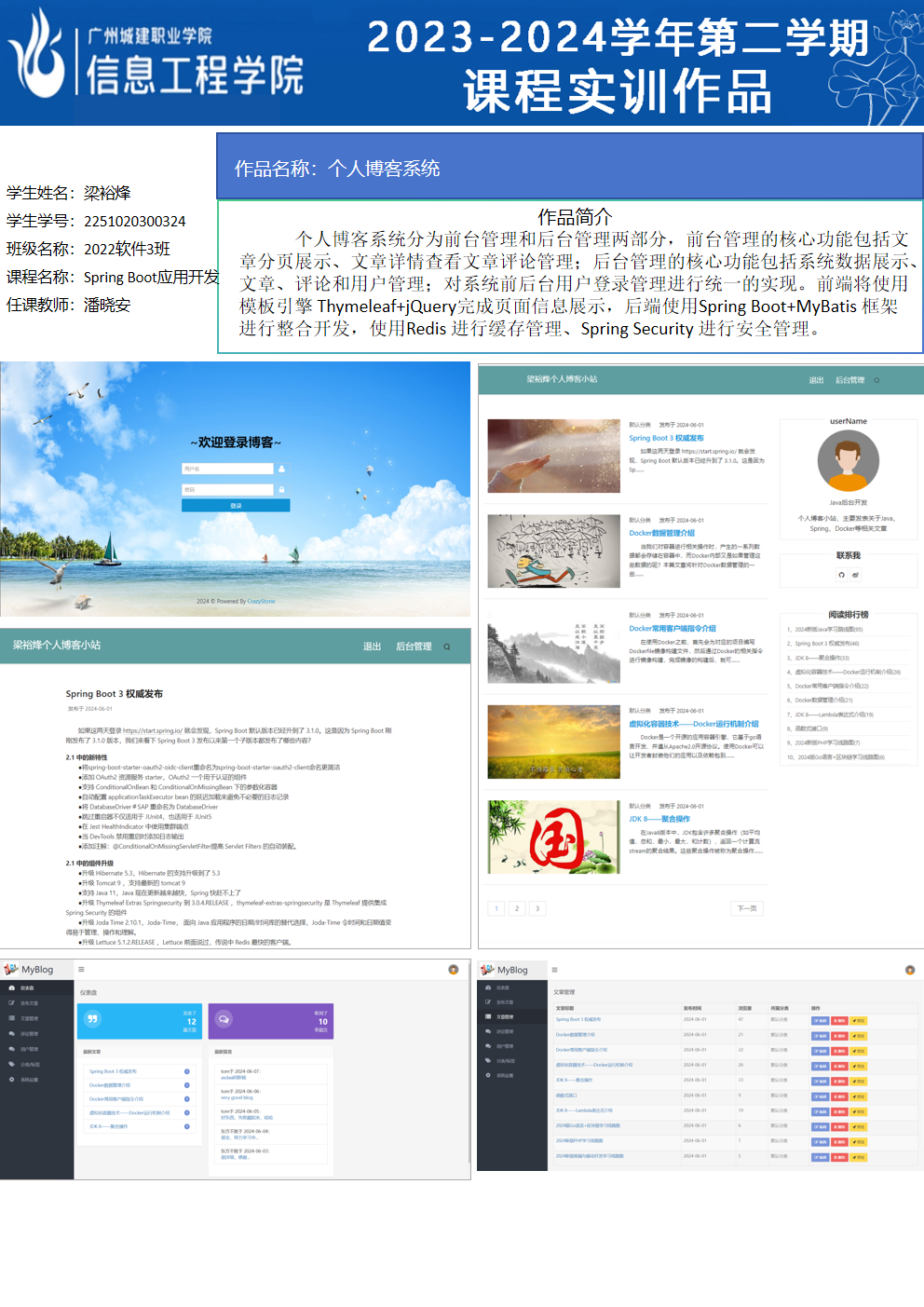Click the red delete button in the first article row
Screen dimensions: 924x1307
839,1021
